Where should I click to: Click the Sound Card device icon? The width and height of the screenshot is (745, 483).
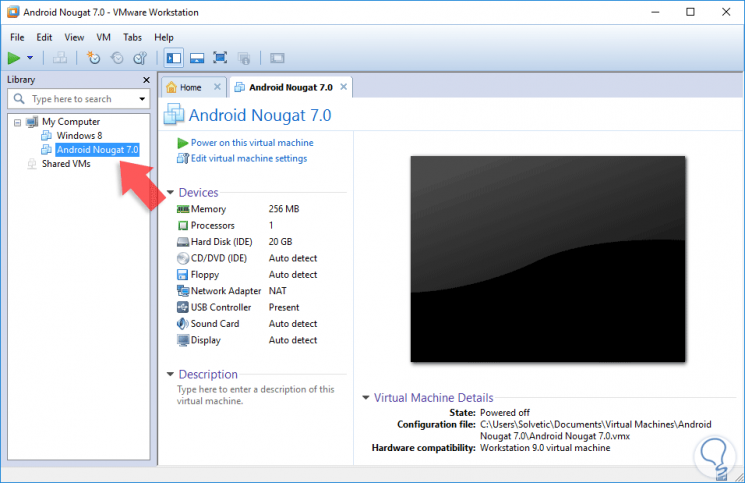tap(182, 324)
